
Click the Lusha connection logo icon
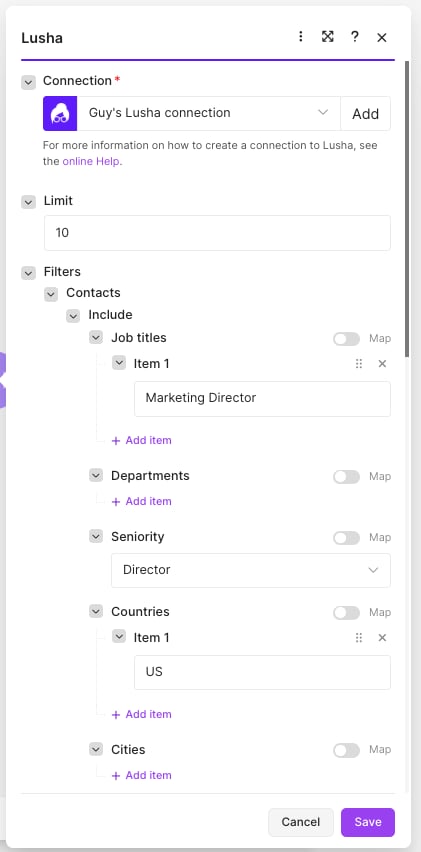click(60, 114)
